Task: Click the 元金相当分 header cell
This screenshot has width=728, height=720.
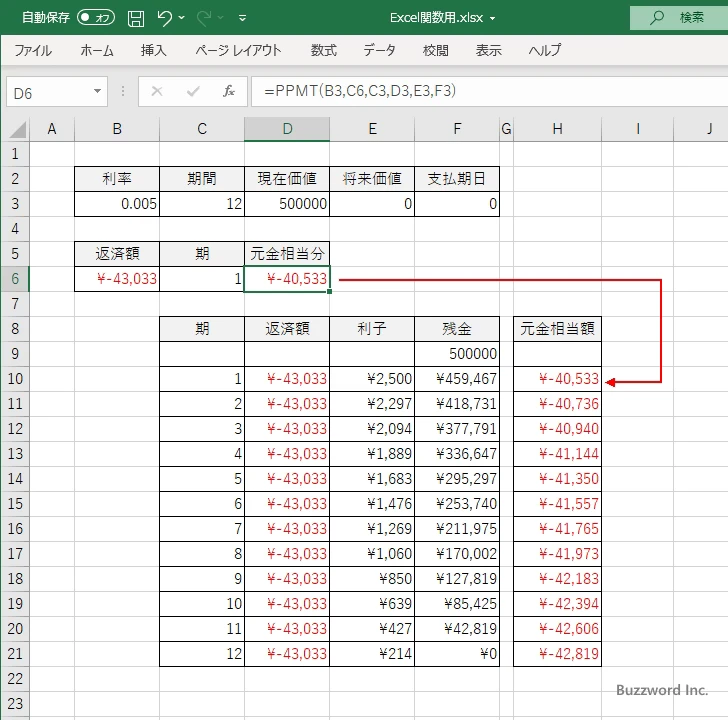Action: [x=287, y=253]
